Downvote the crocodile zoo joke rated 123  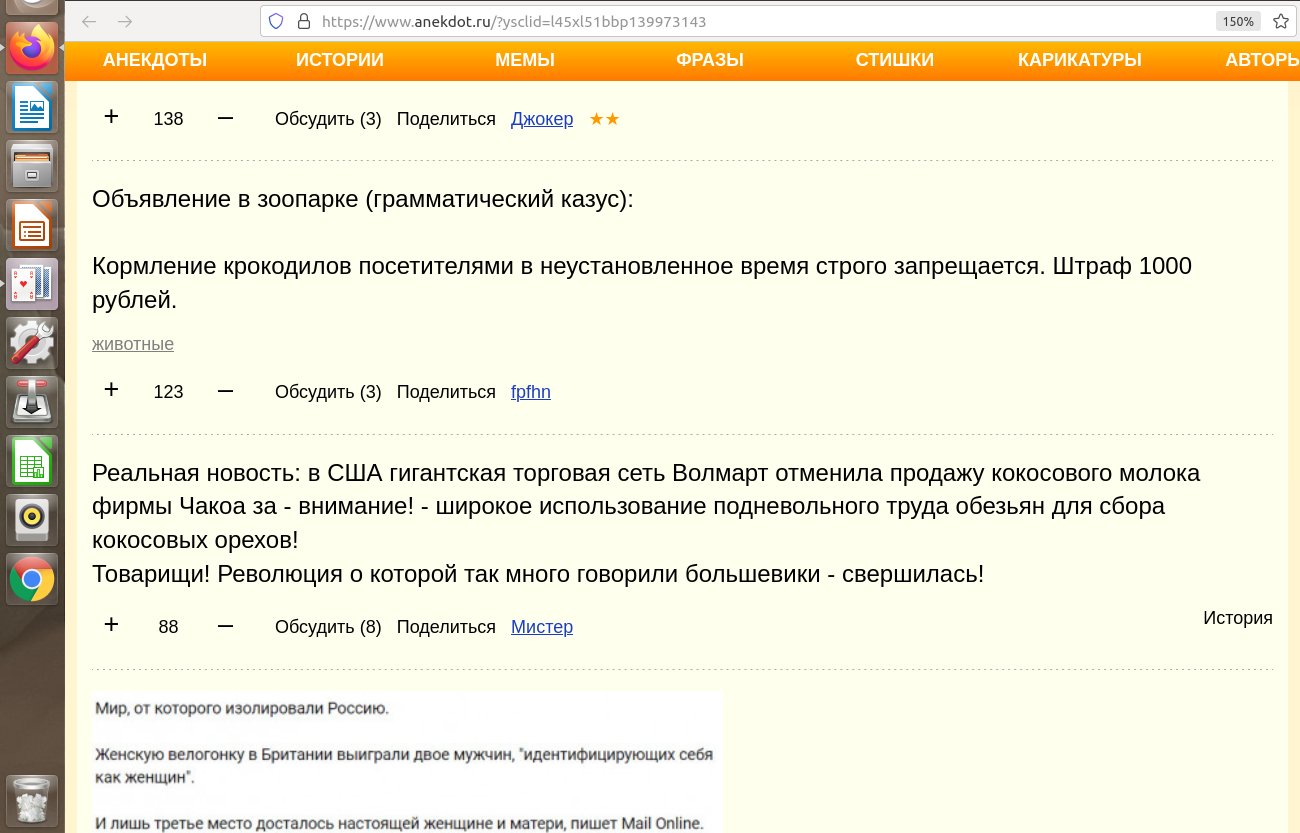click(225, 391)
